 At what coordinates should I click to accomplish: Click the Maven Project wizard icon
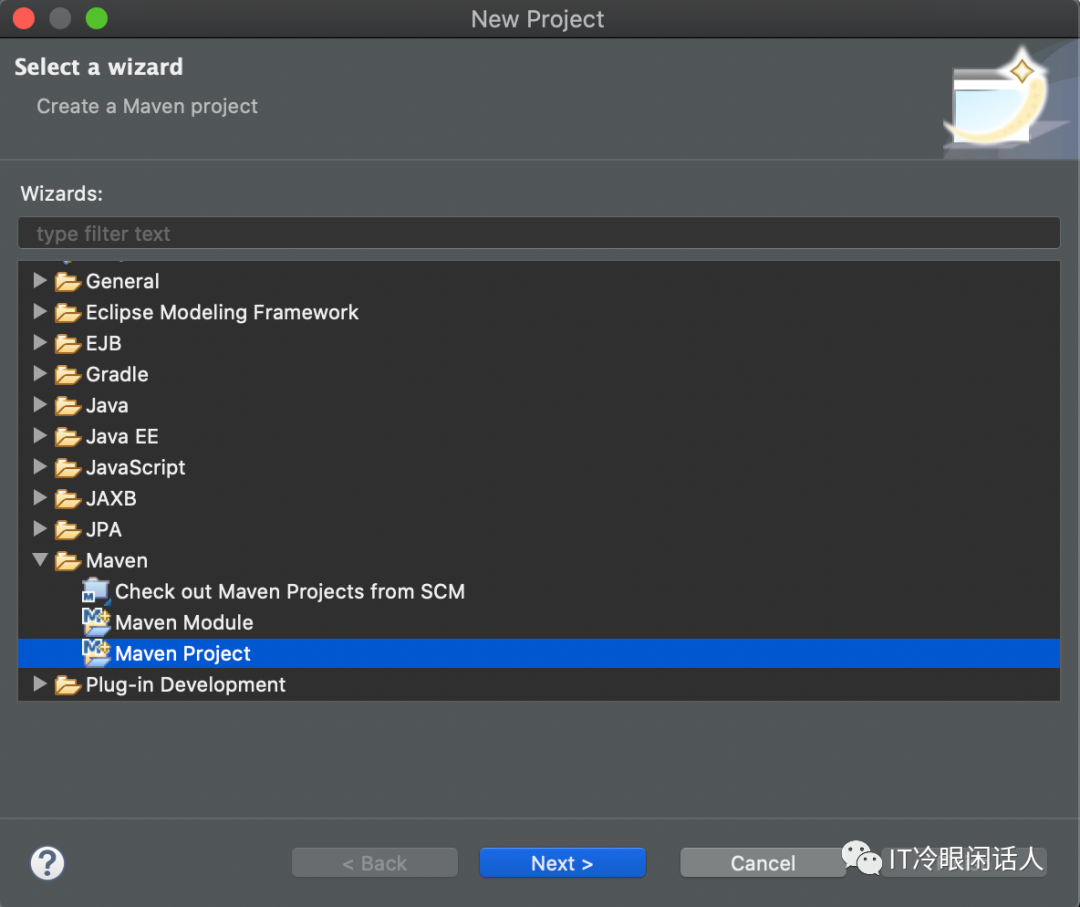click(x=96, y=653)
